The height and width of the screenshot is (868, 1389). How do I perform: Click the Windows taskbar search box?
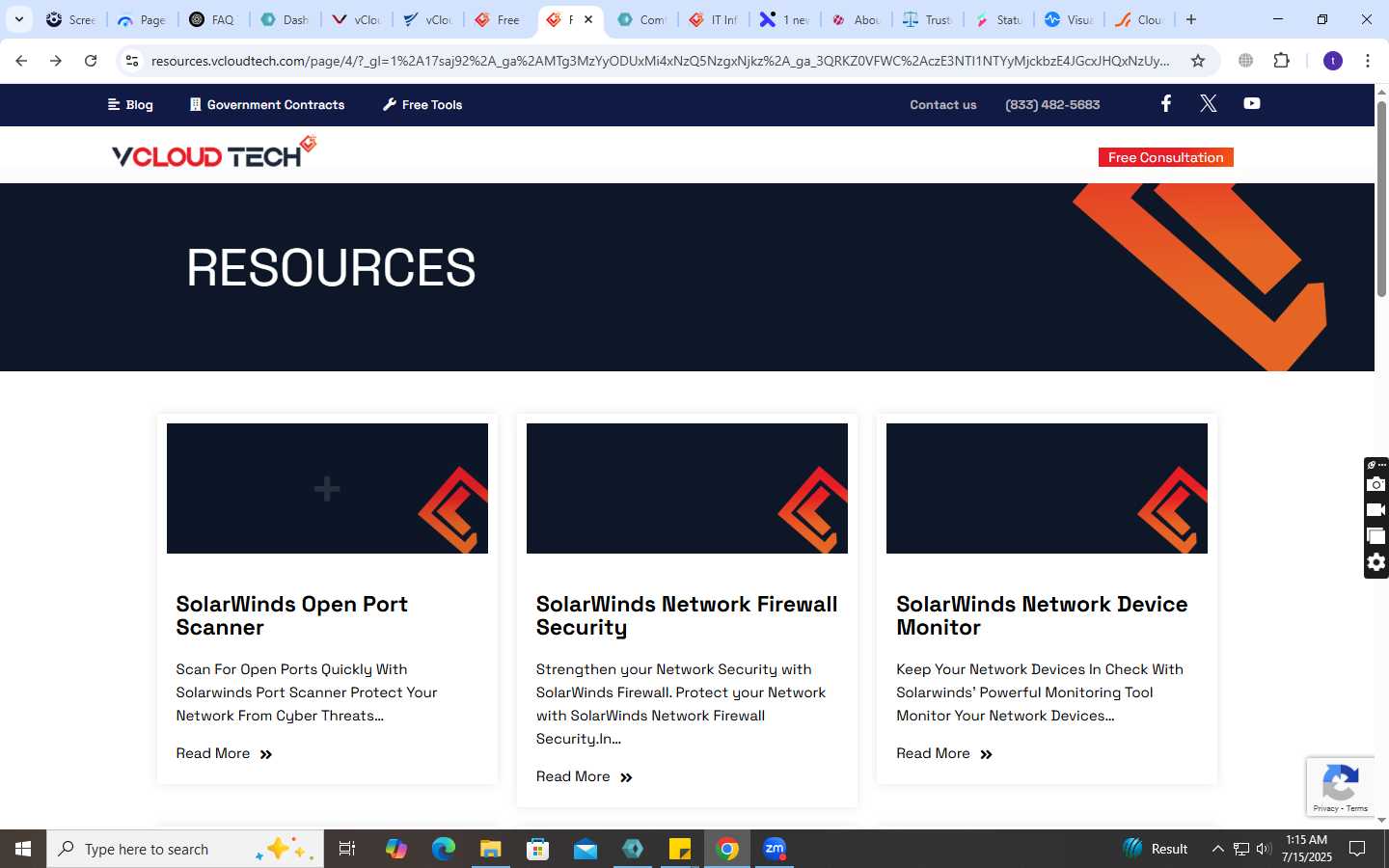185,849
